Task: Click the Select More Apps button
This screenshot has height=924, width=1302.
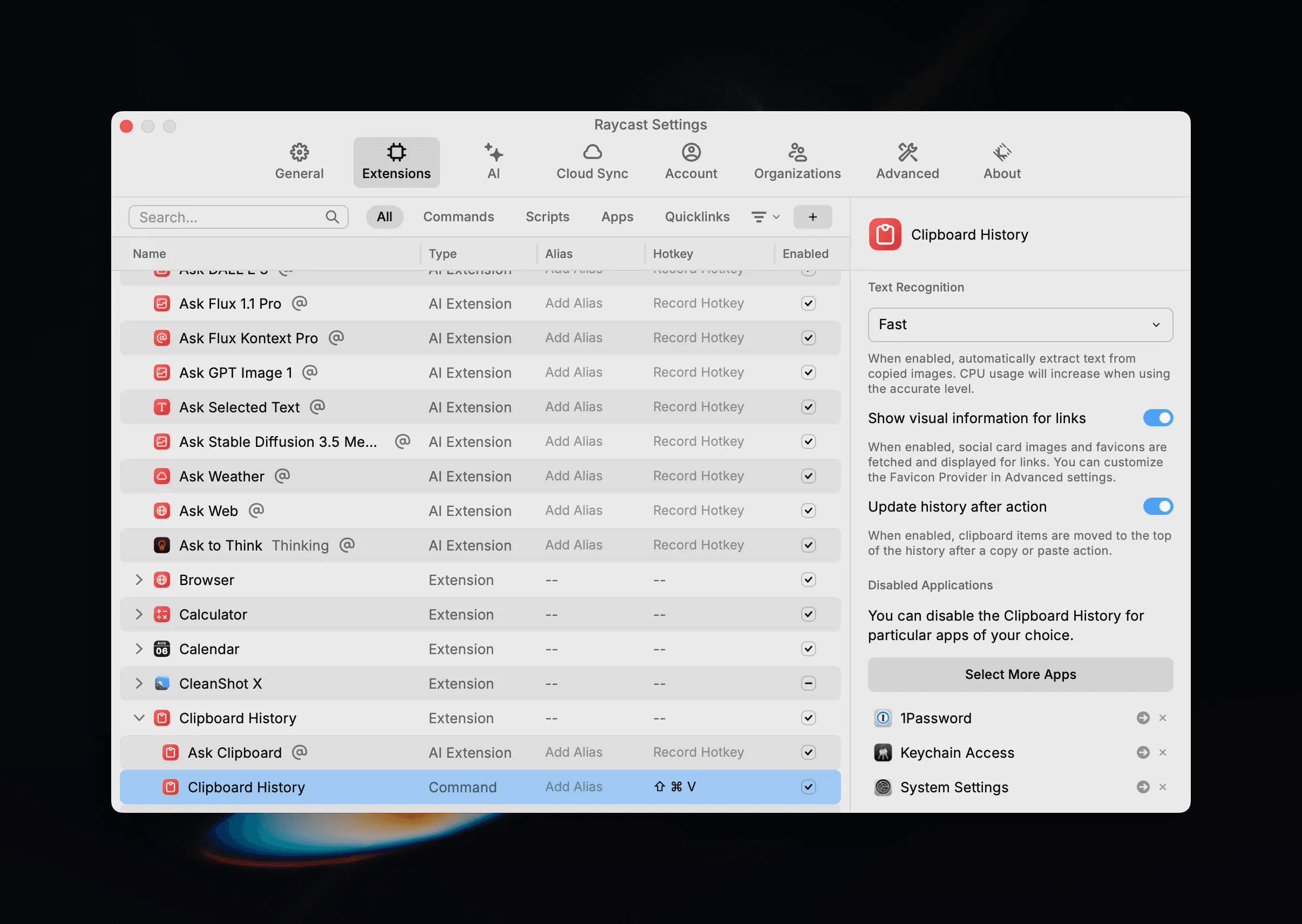Action: click(1020, 675)
